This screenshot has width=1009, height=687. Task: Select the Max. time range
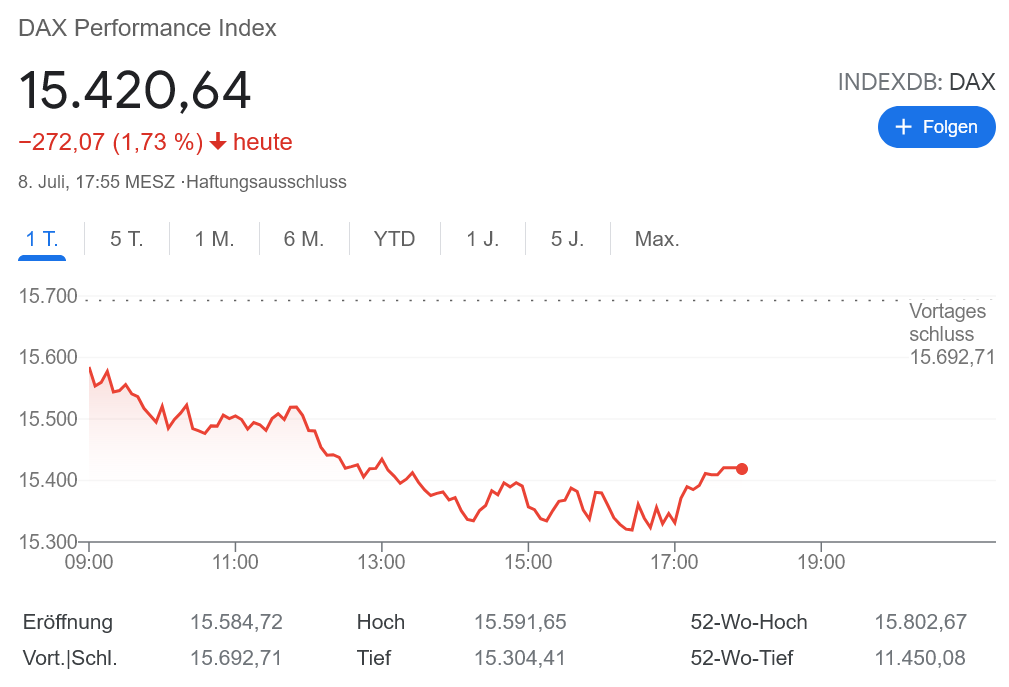pos(657,239)
